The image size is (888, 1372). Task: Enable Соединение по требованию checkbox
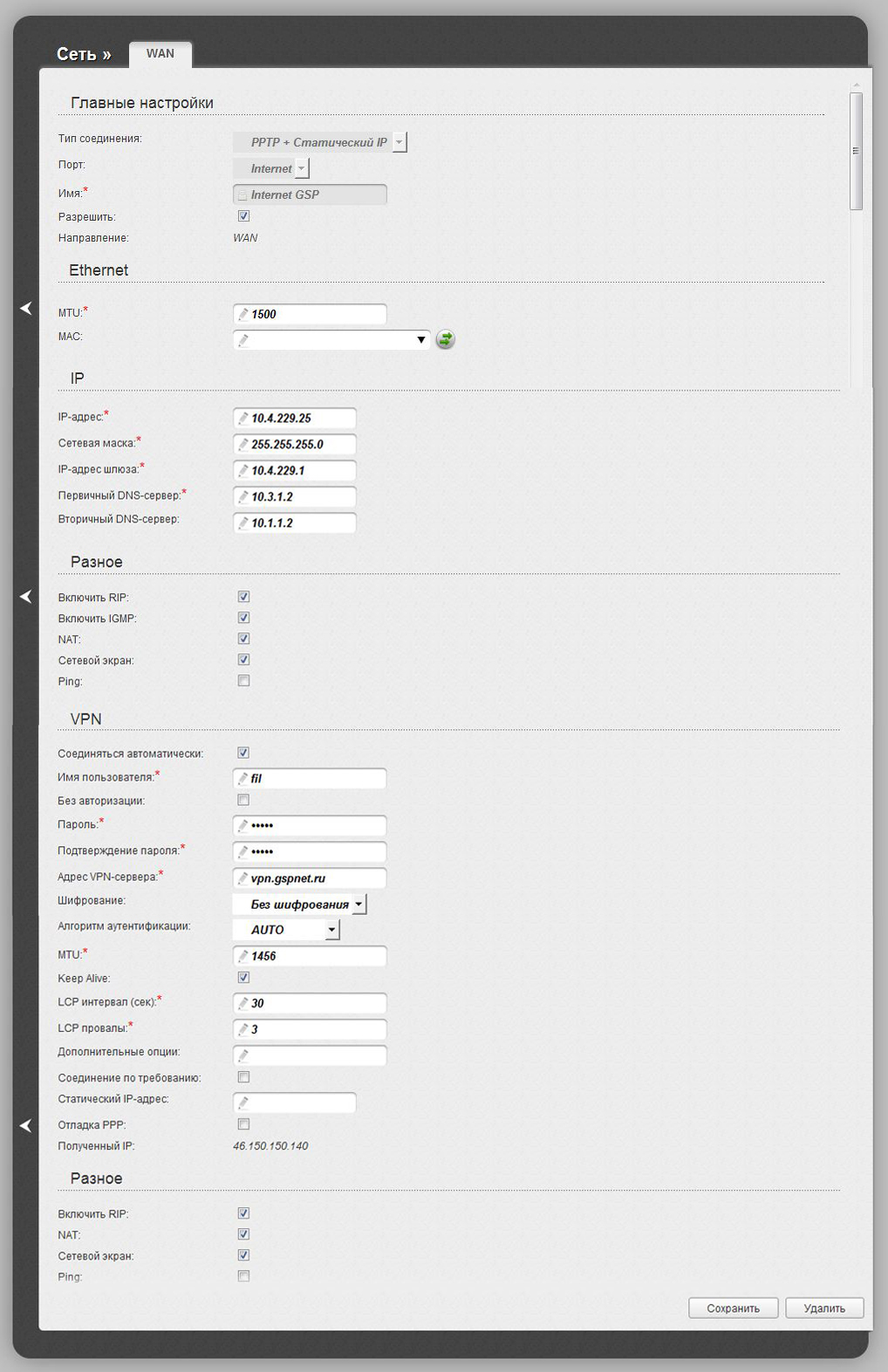coord(243,1077)
